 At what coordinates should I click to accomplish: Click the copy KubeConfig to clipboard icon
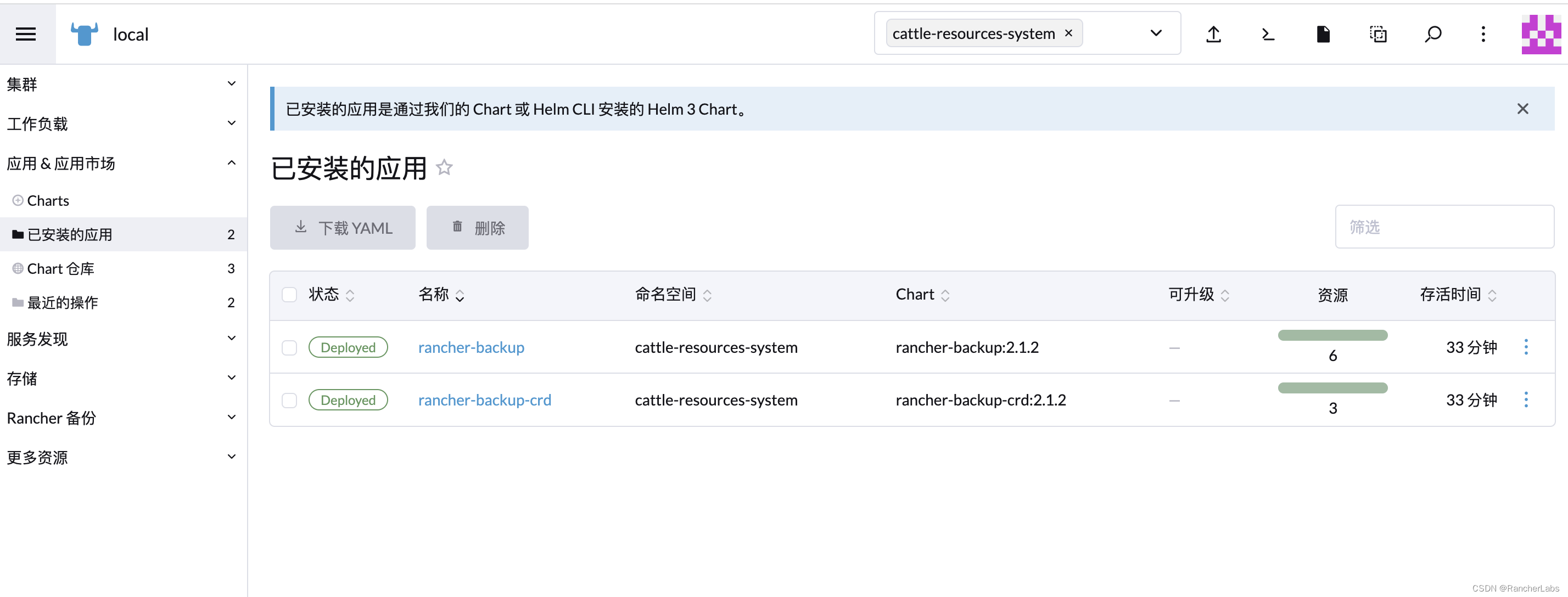[1378, 34]
